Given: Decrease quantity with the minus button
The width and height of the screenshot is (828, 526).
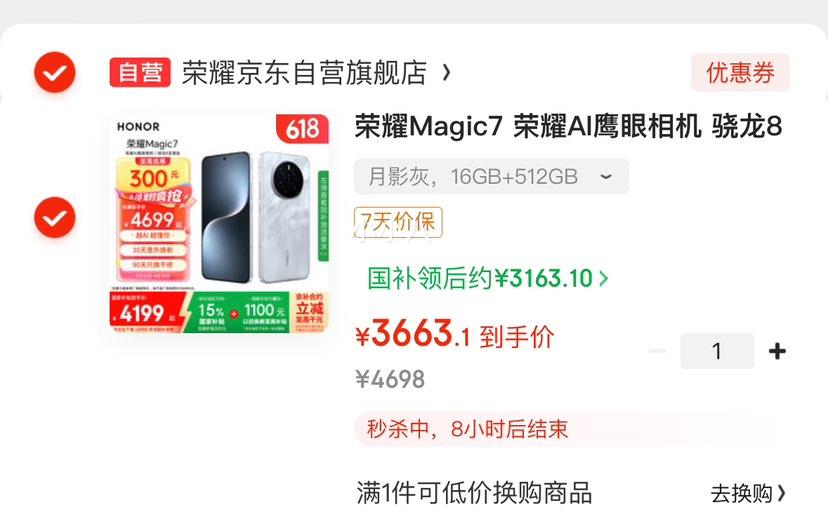Looking at the screenshot, I should point(657,351).
